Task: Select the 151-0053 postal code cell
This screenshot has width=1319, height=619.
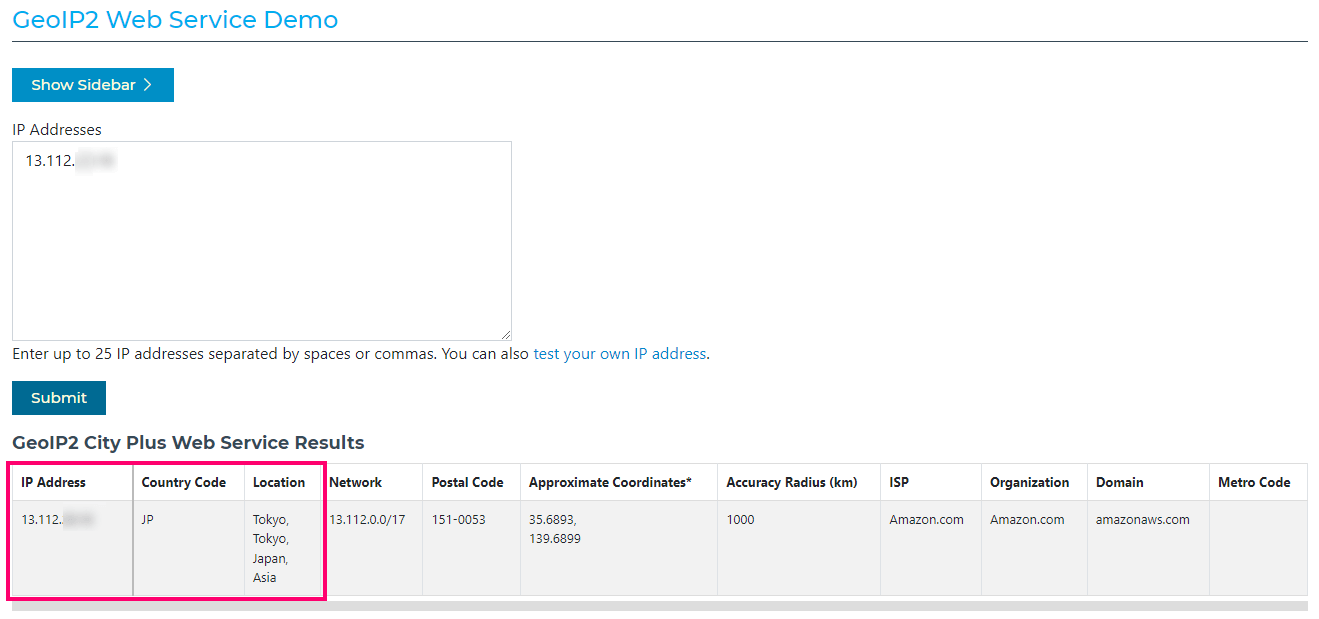Action: [471, 548]
